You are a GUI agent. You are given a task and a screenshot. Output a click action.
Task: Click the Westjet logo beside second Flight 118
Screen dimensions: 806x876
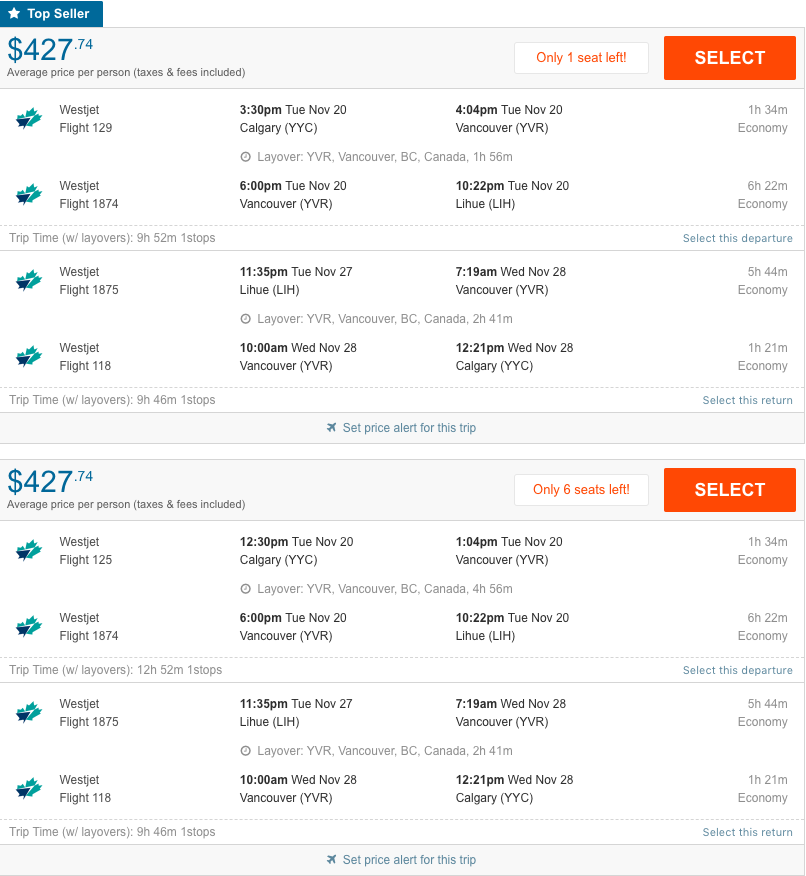[x=29, y=788]
